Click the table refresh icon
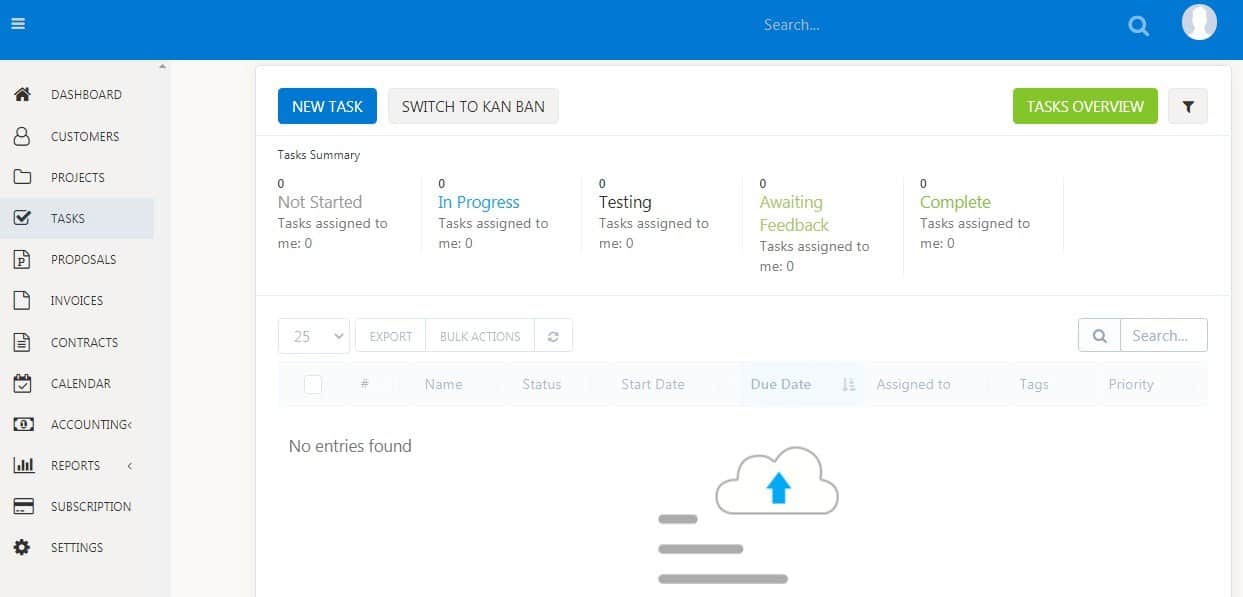 553,336
